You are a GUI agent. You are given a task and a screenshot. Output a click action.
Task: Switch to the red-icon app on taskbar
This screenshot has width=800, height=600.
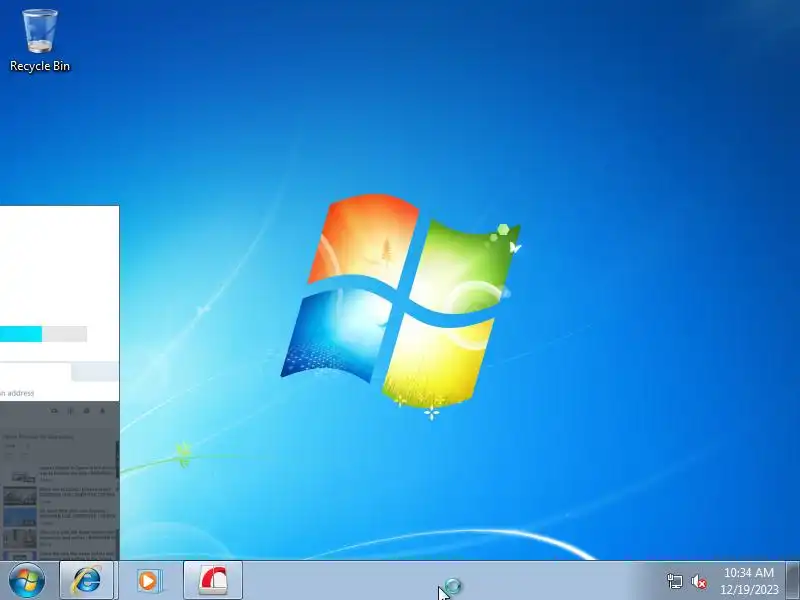coord(213,581)
